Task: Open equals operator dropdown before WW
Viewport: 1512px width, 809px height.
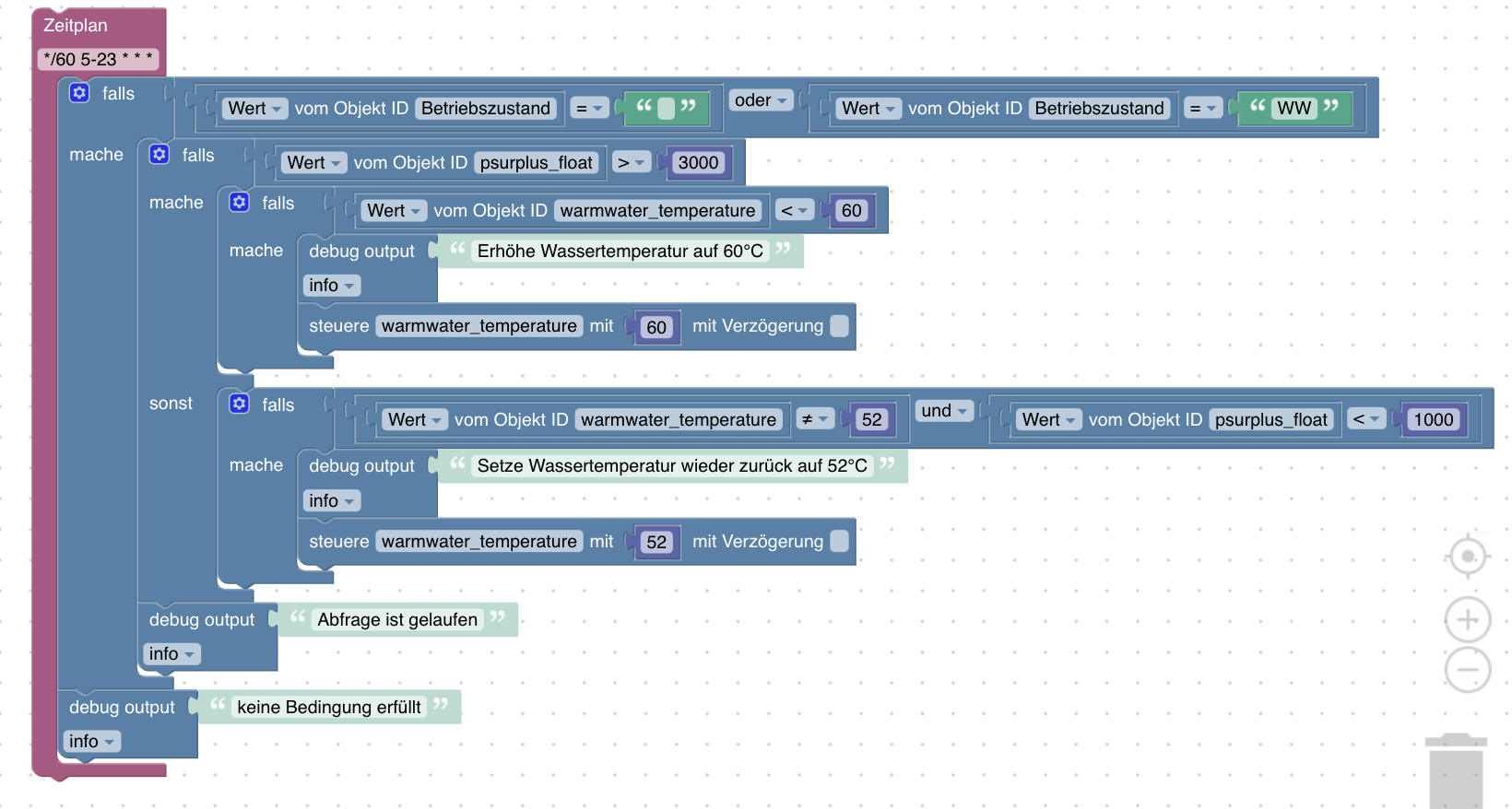Action: pyautogui.click(x=1203, y=109)
